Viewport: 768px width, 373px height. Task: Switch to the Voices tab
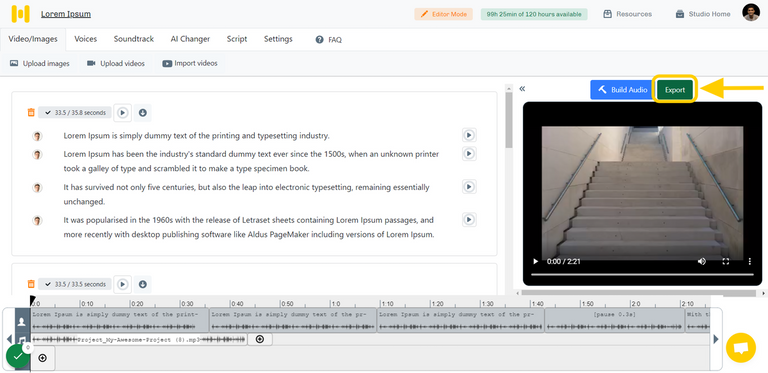[x=86, y=39]
